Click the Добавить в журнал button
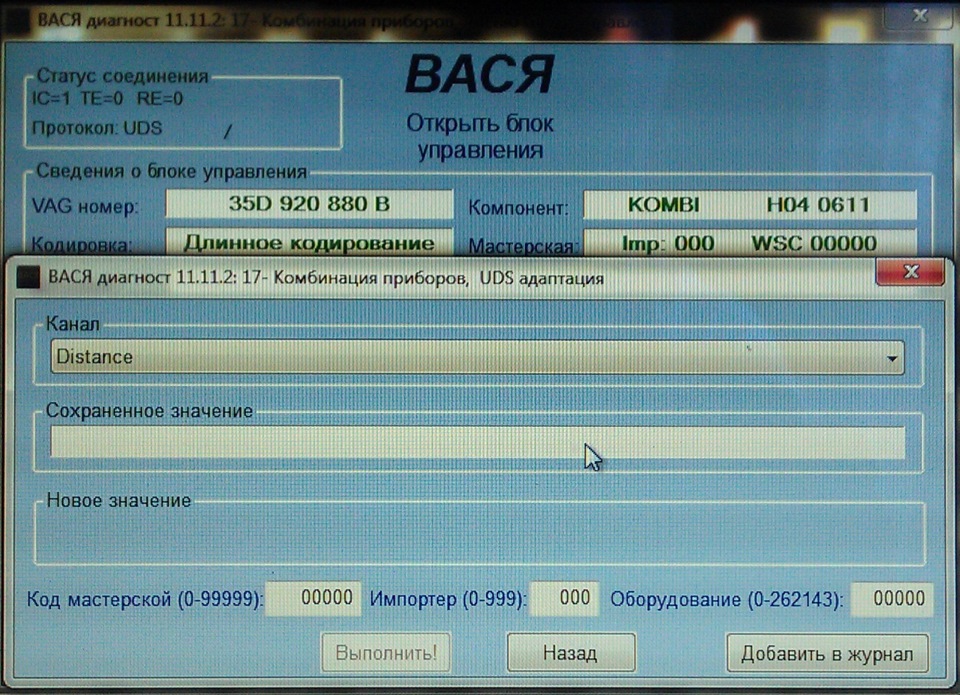 [827, 653]
